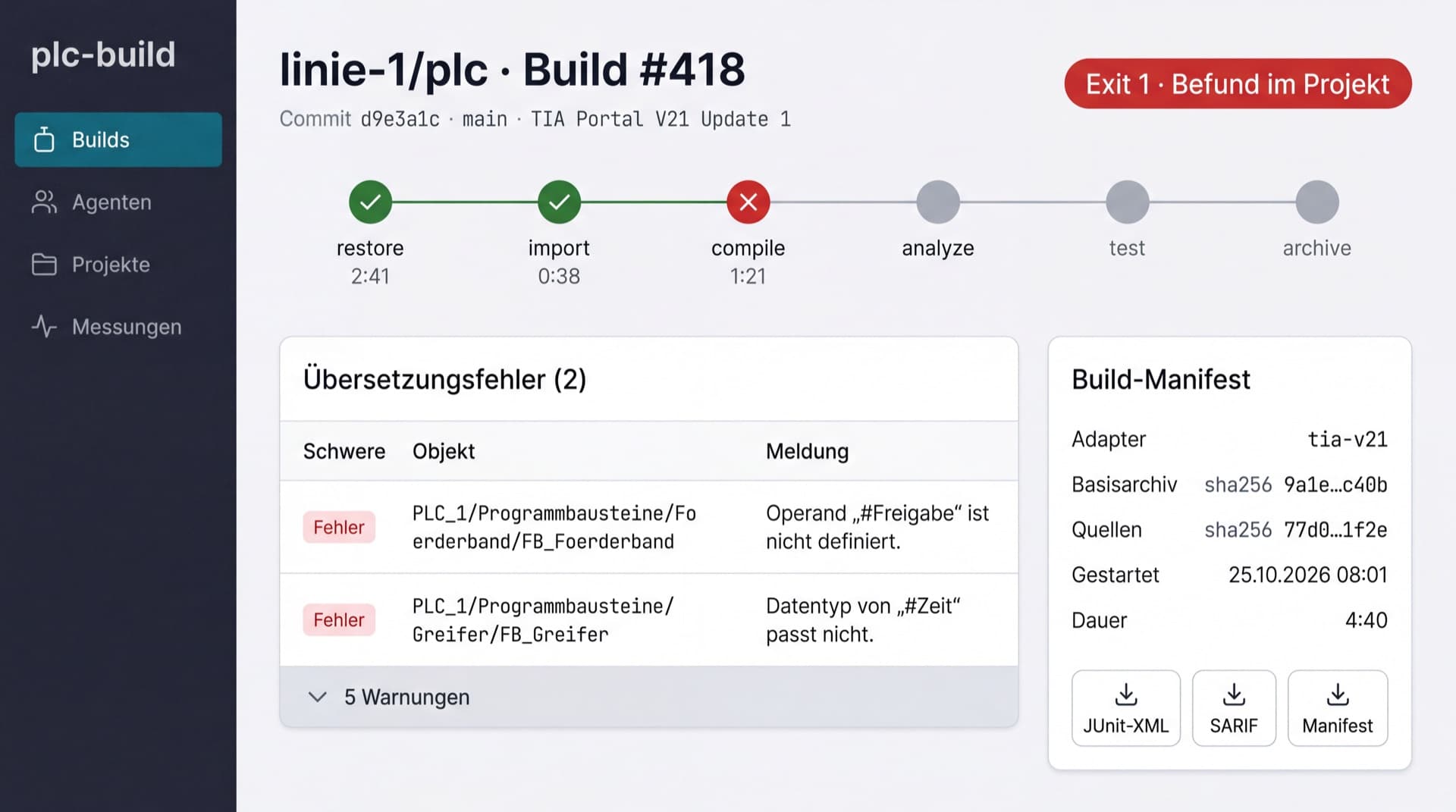Select message 'Datentyp von „#Zeit" passt nicht.'
This screenshot has height=812, width=1456.
pyautogui.click(x=863, y=619)
